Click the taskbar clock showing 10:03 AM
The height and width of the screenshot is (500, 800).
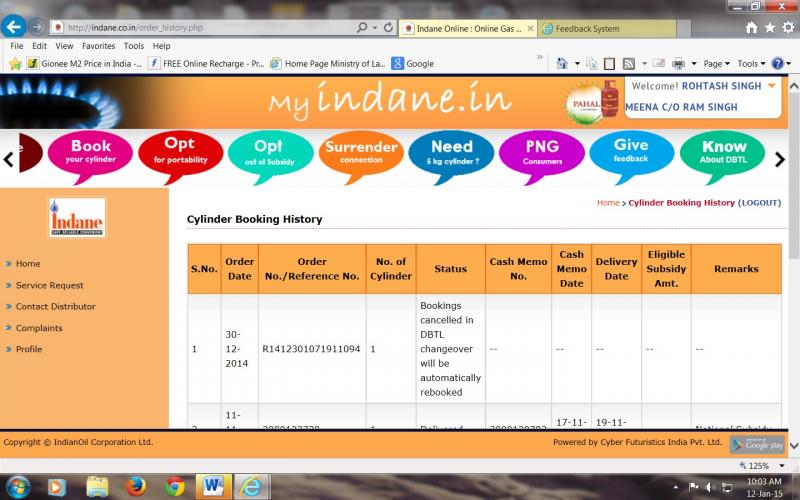click(x=764, y=481)
